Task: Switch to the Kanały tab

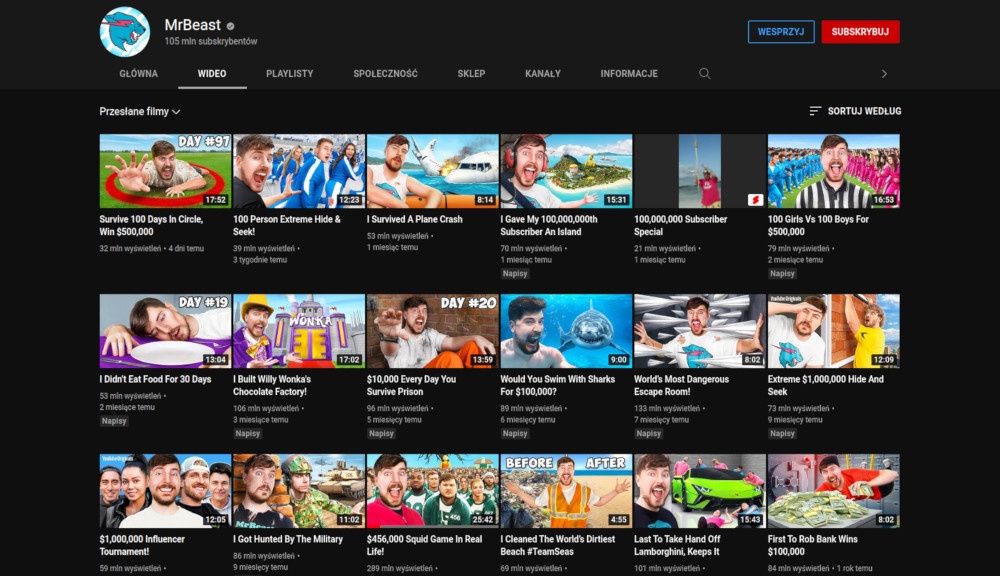Action: pyautogui.click(x=543, y=73)
